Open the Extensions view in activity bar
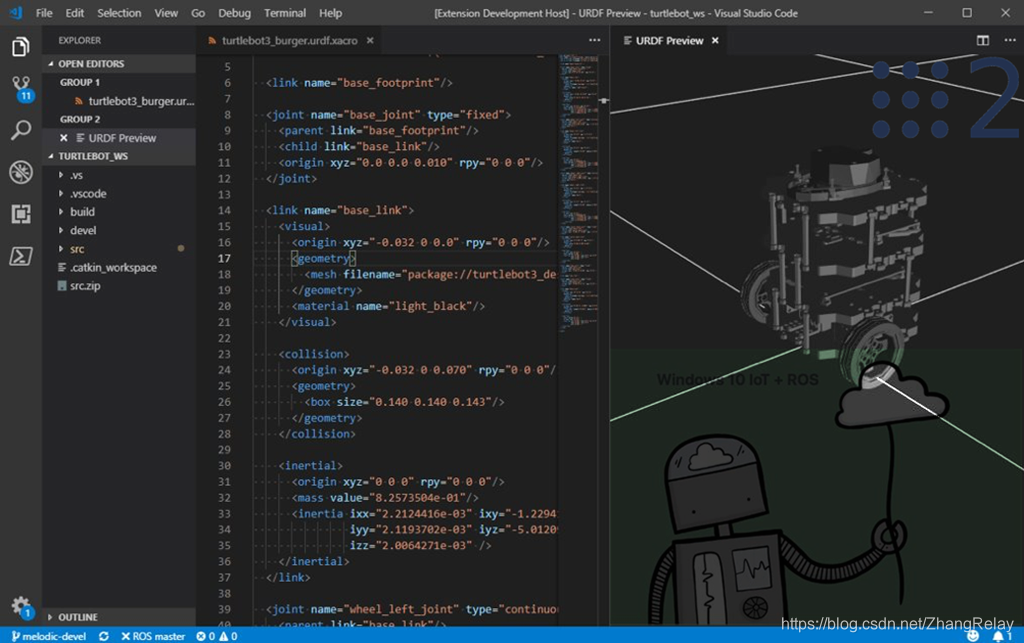Viewport: 1024px width, 643px height. coord(21,213)
